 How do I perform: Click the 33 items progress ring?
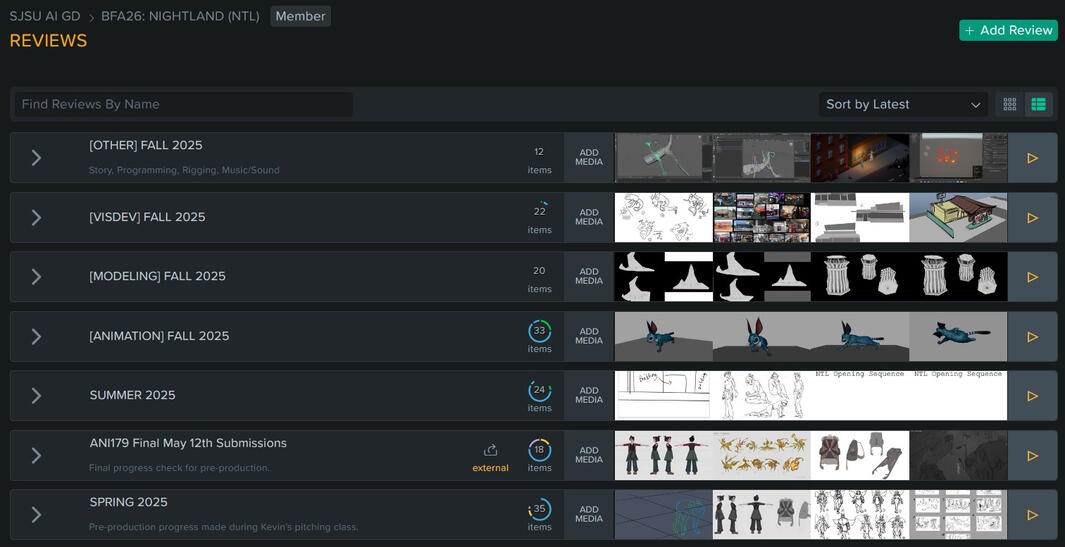pyautogui.click(x=539, y=331)
